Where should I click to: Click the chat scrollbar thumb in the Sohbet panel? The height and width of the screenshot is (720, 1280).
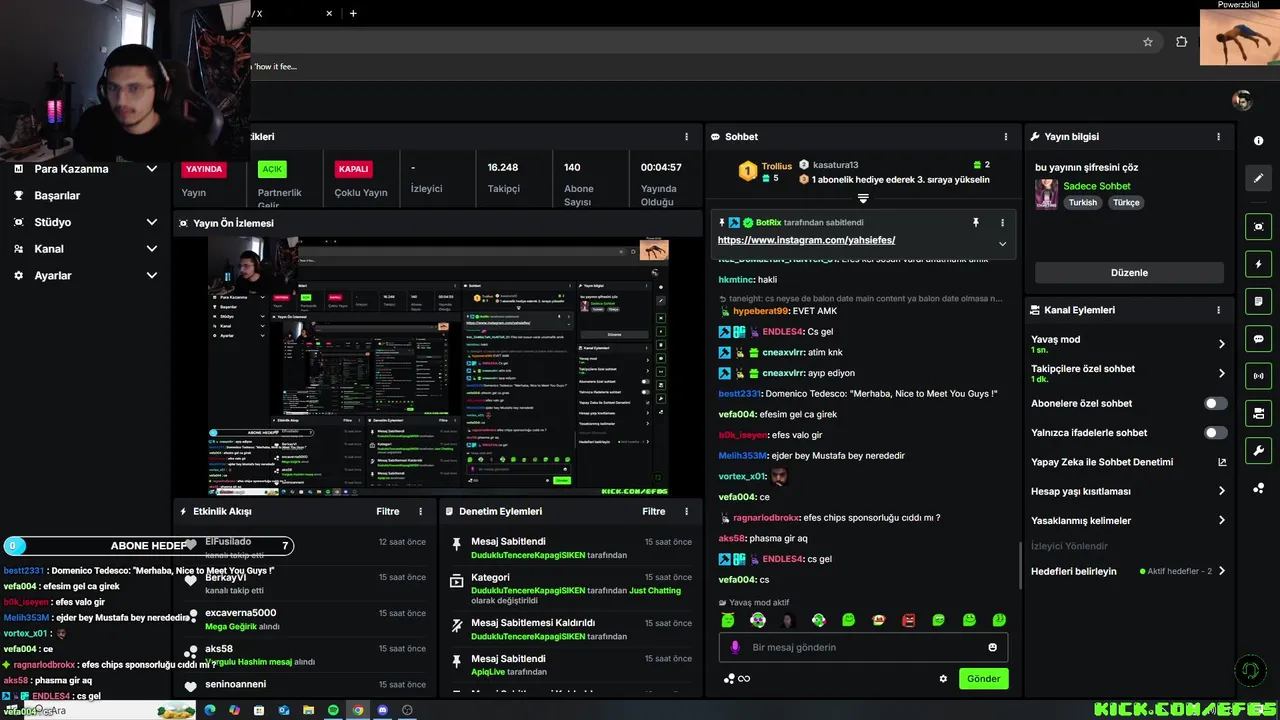click(1020, 564)
